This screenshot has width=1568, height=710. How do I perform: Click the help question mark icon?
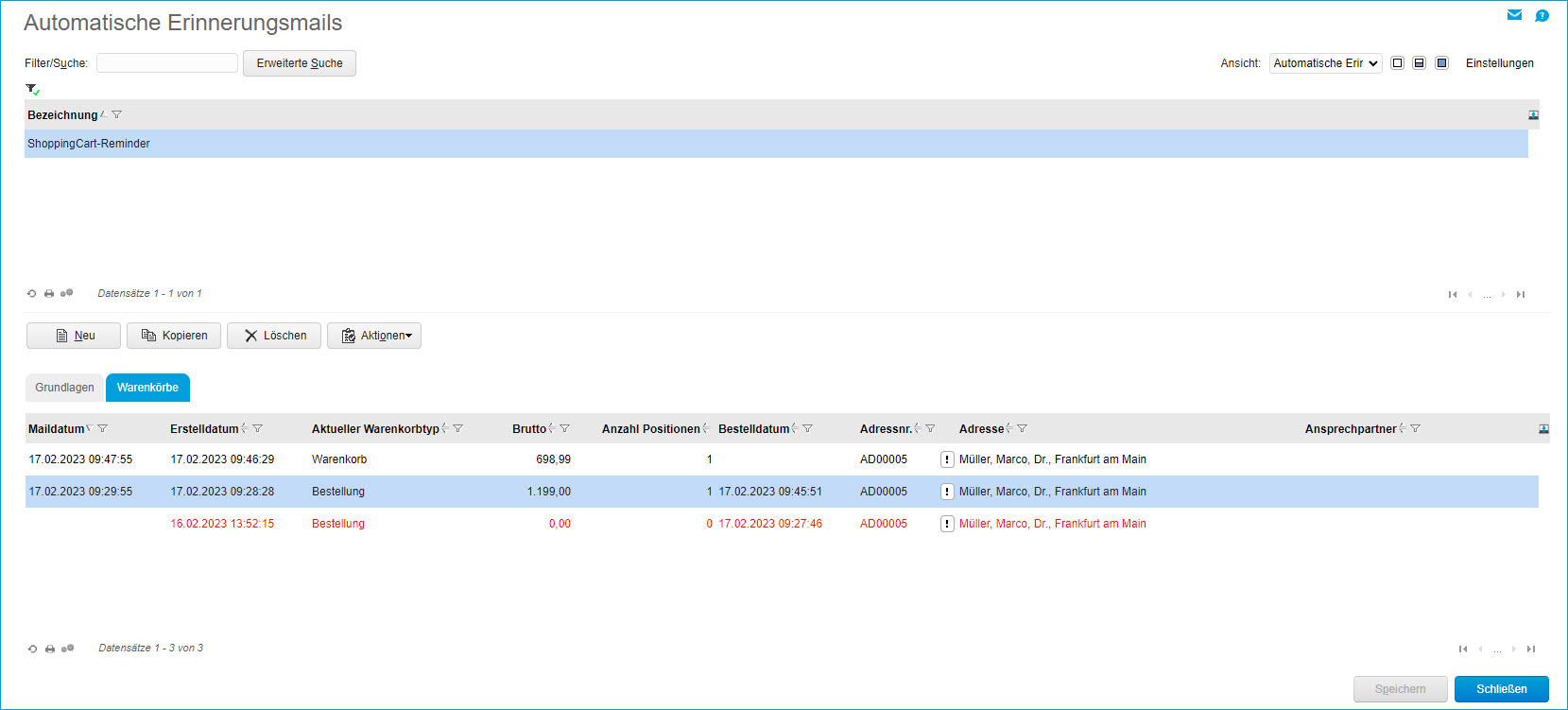(x=1542, y=15)
